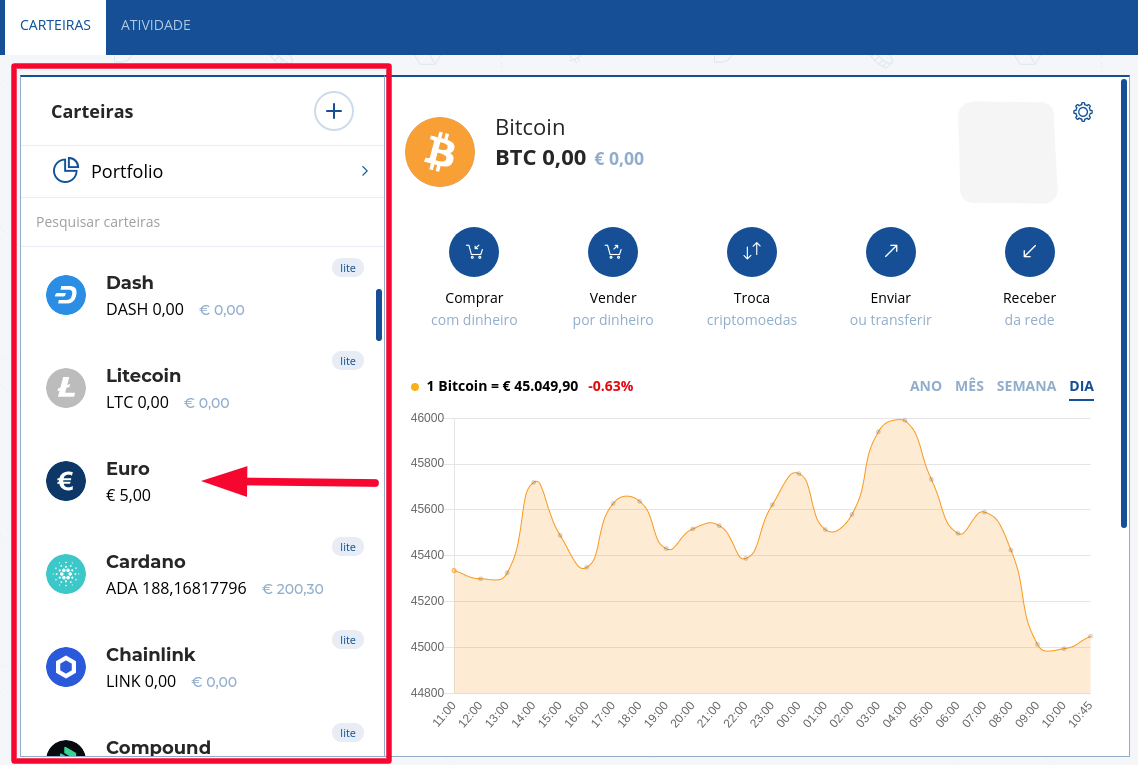
Task: Click the Comprar com dinheiro label
Action: point(474,309)
